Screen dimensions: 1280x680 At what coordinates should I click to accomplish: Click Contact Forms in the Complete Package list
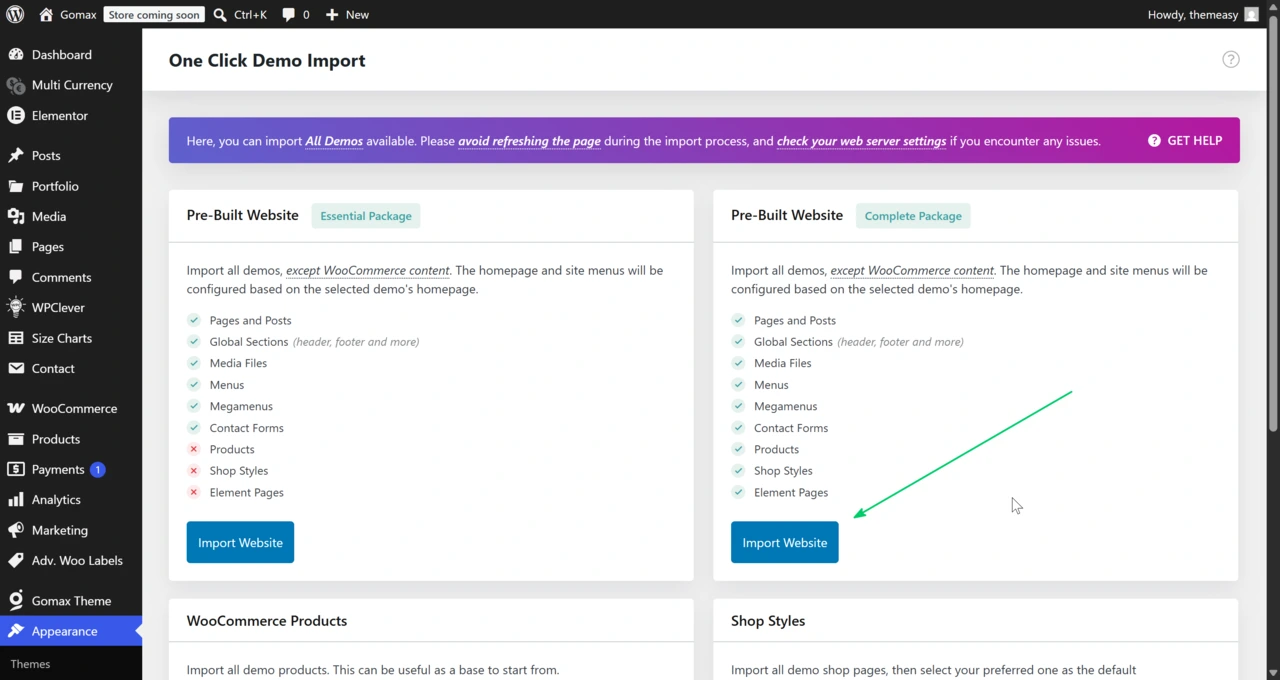(x=791, y=428)
